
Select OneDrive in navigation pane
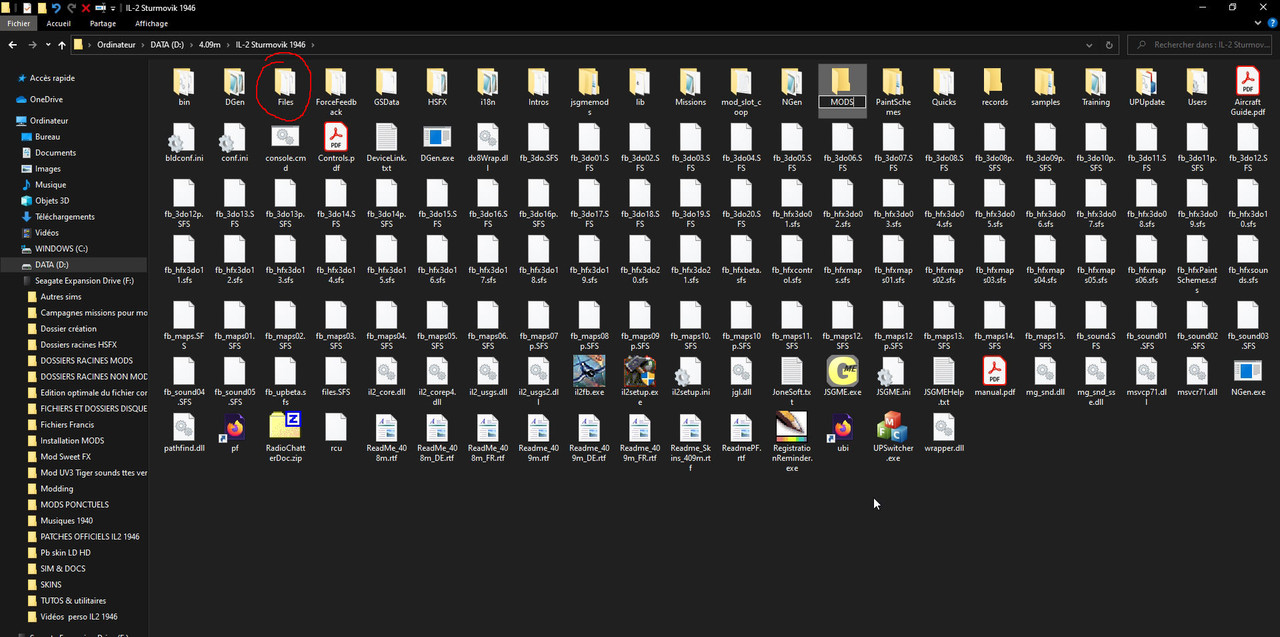pyautogui.click(x=46, y=99)
